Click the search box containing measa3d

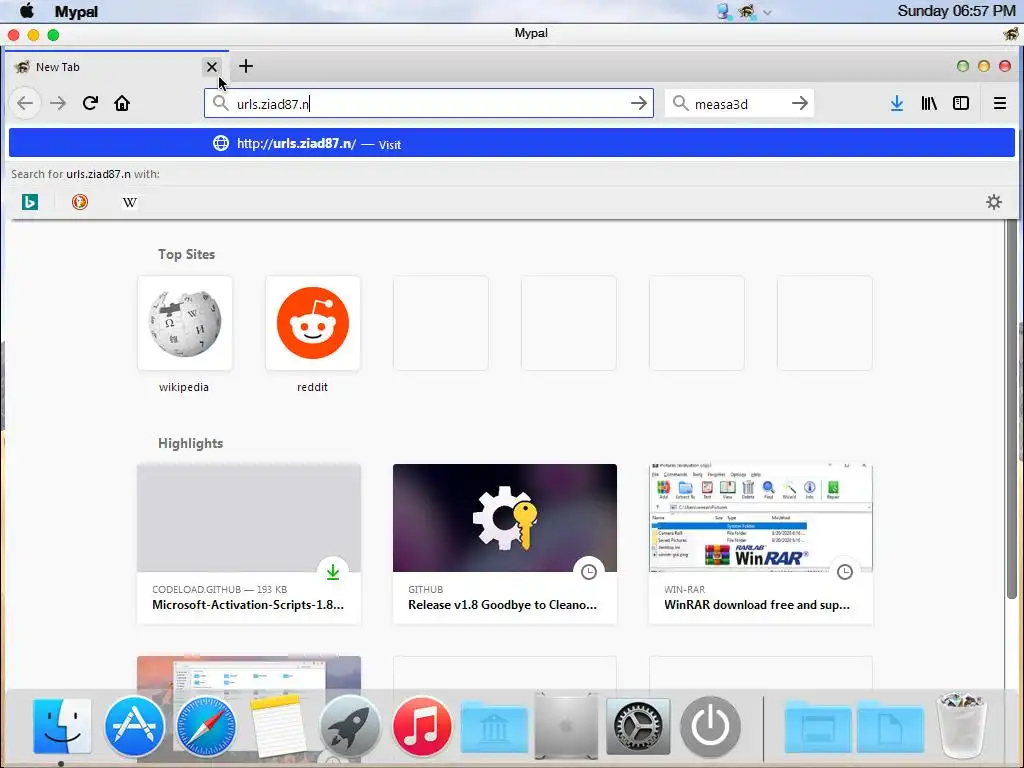click(x=739, y=103)
